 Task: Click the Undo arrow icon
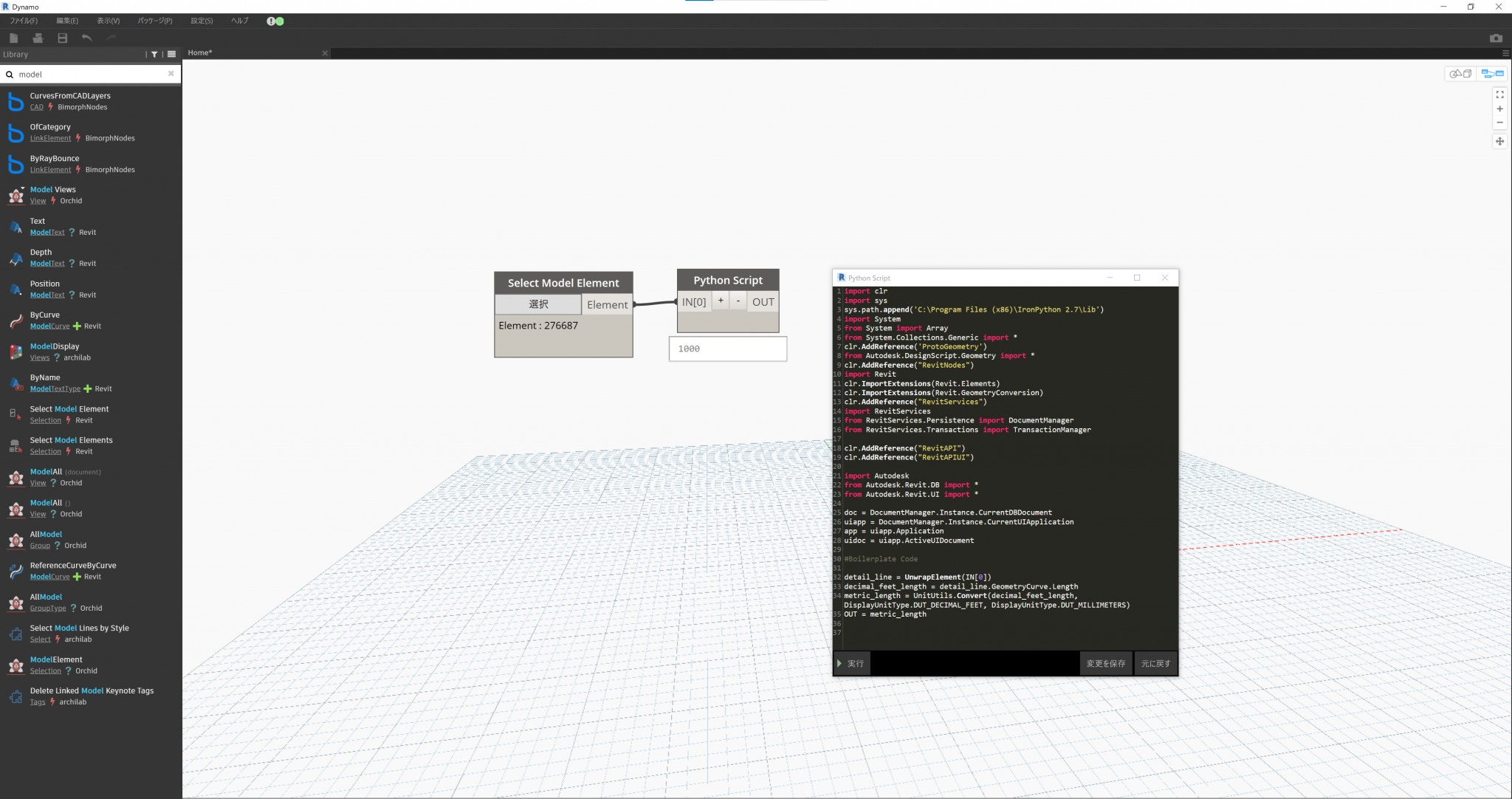coord(87,38)
